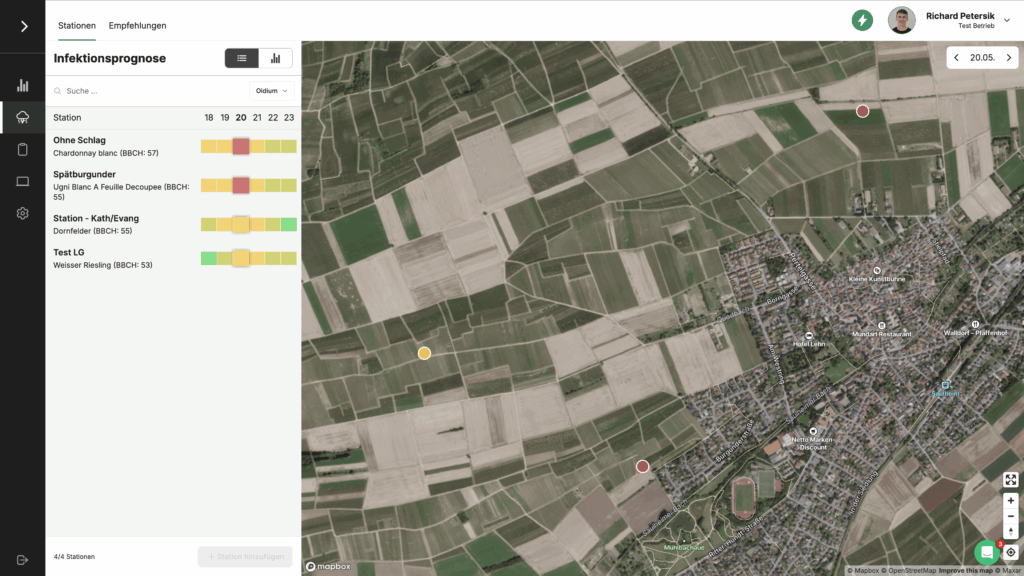
Task: Switch to list view toggle
Action: point(242,58)
